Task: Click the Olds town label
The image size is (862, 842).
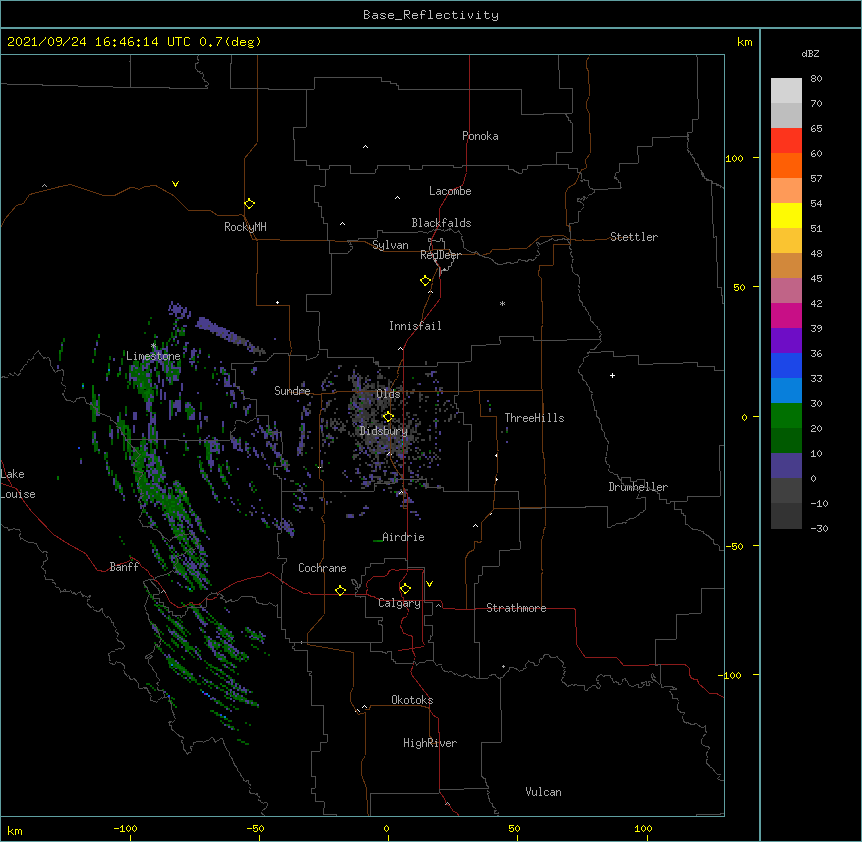Action: [388, 394]
